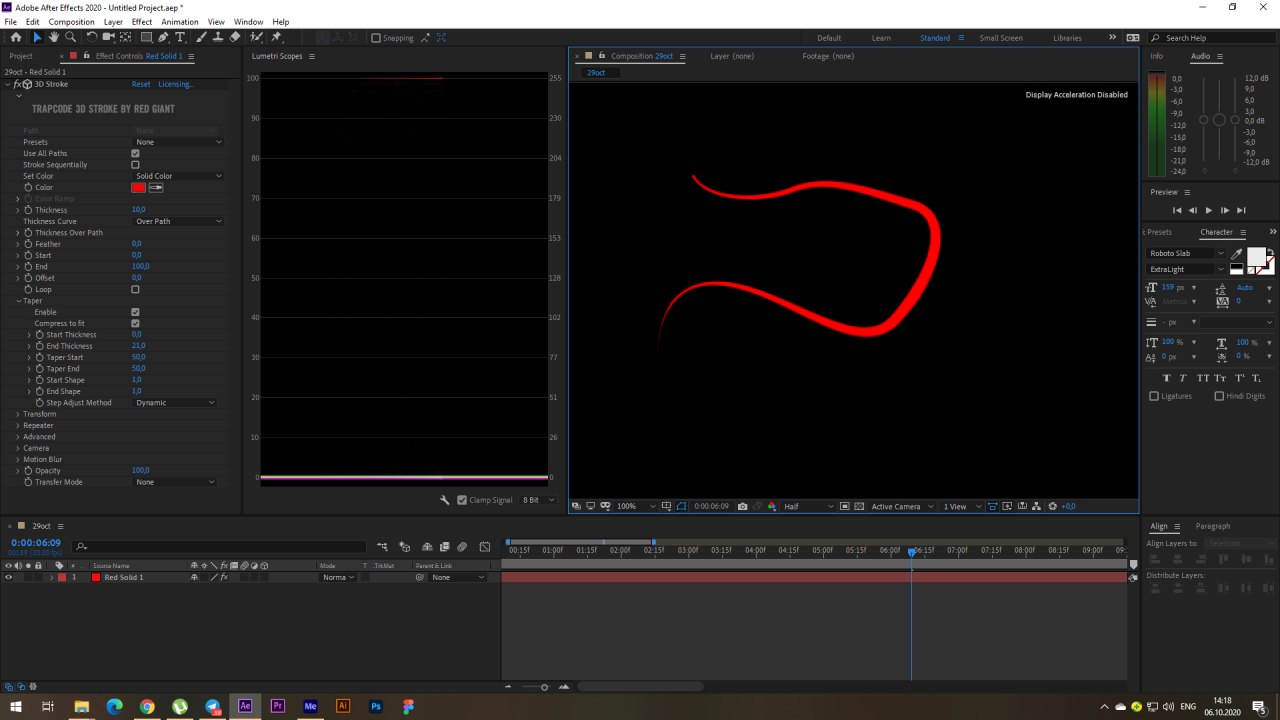Open the Active Camera dropdown
1280x720 pixels.
point(901,506)
